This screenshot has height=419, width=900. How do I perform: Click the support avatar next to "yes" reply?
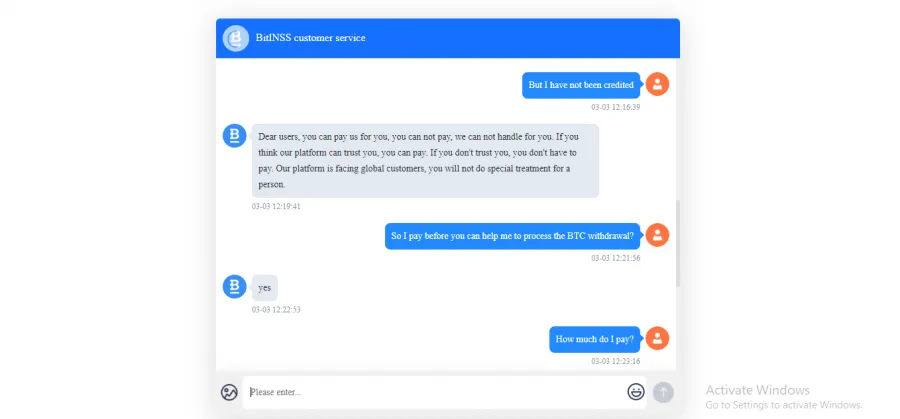(x=234, y=286)
